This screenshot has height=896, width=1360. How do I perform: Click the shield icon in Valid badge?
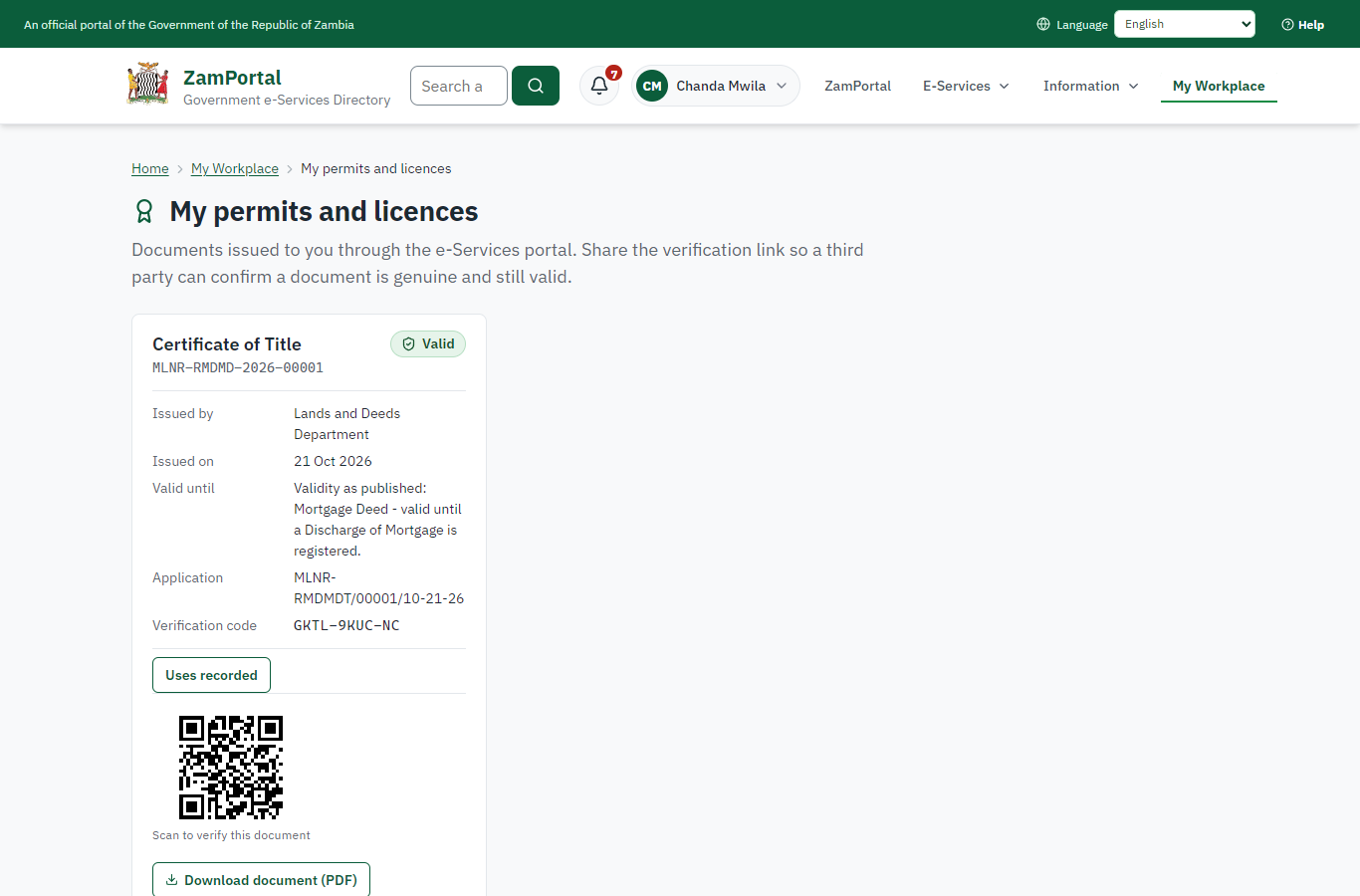click(408, 343)
